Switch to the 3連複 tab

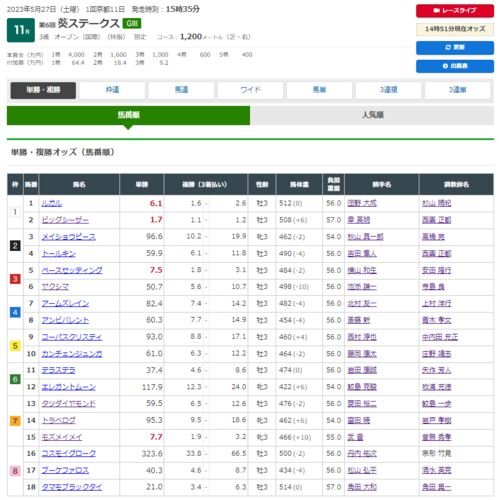click(x=388, y=90)
